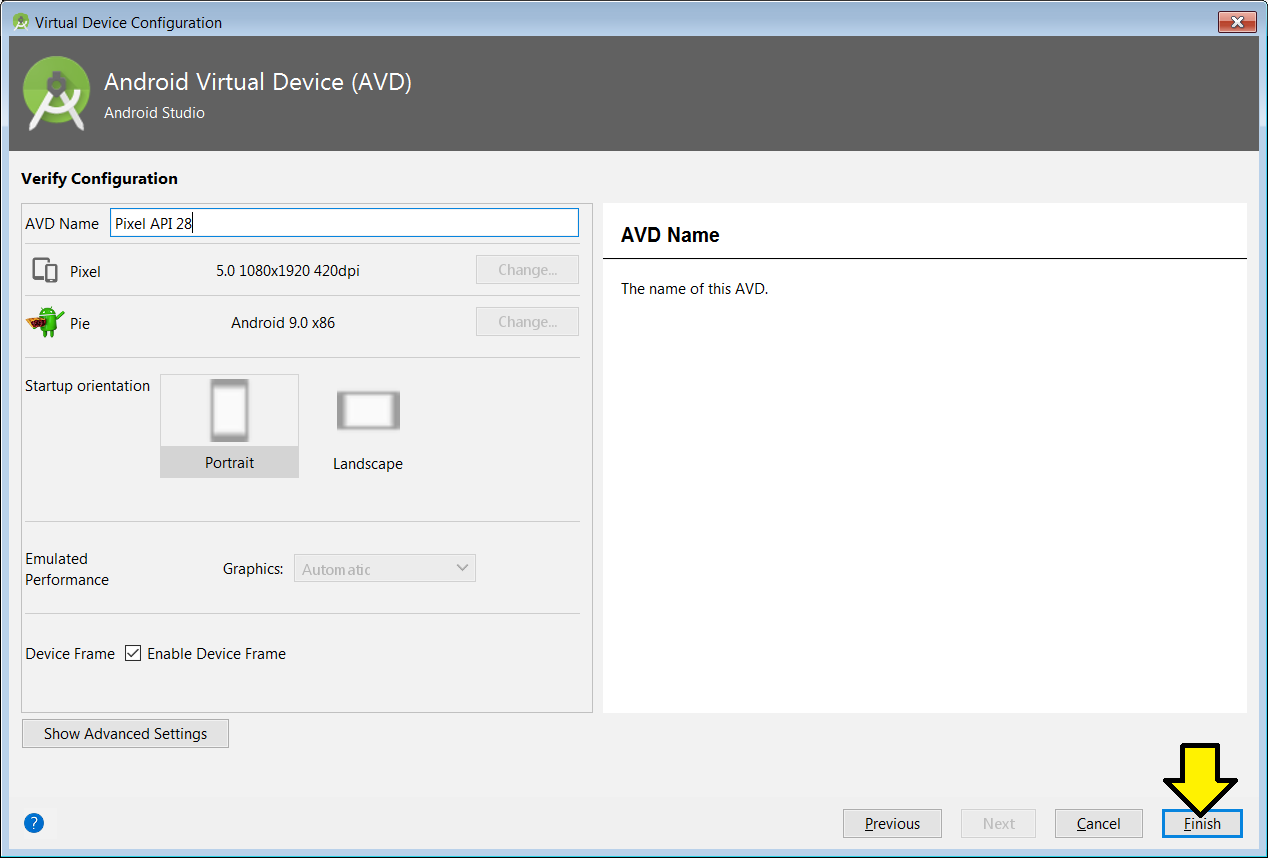Click the 'Pixel' device name label
Screen dimensions: 1268x858
pos(85,272)
